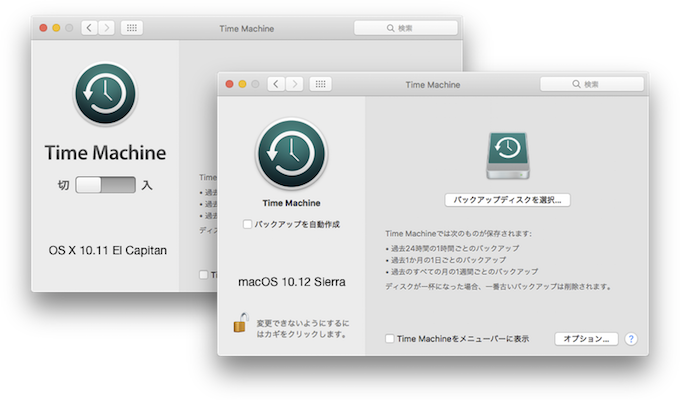
Task: Focus the 検索 search field in the El Capitan window
Action: coord(406,28)
